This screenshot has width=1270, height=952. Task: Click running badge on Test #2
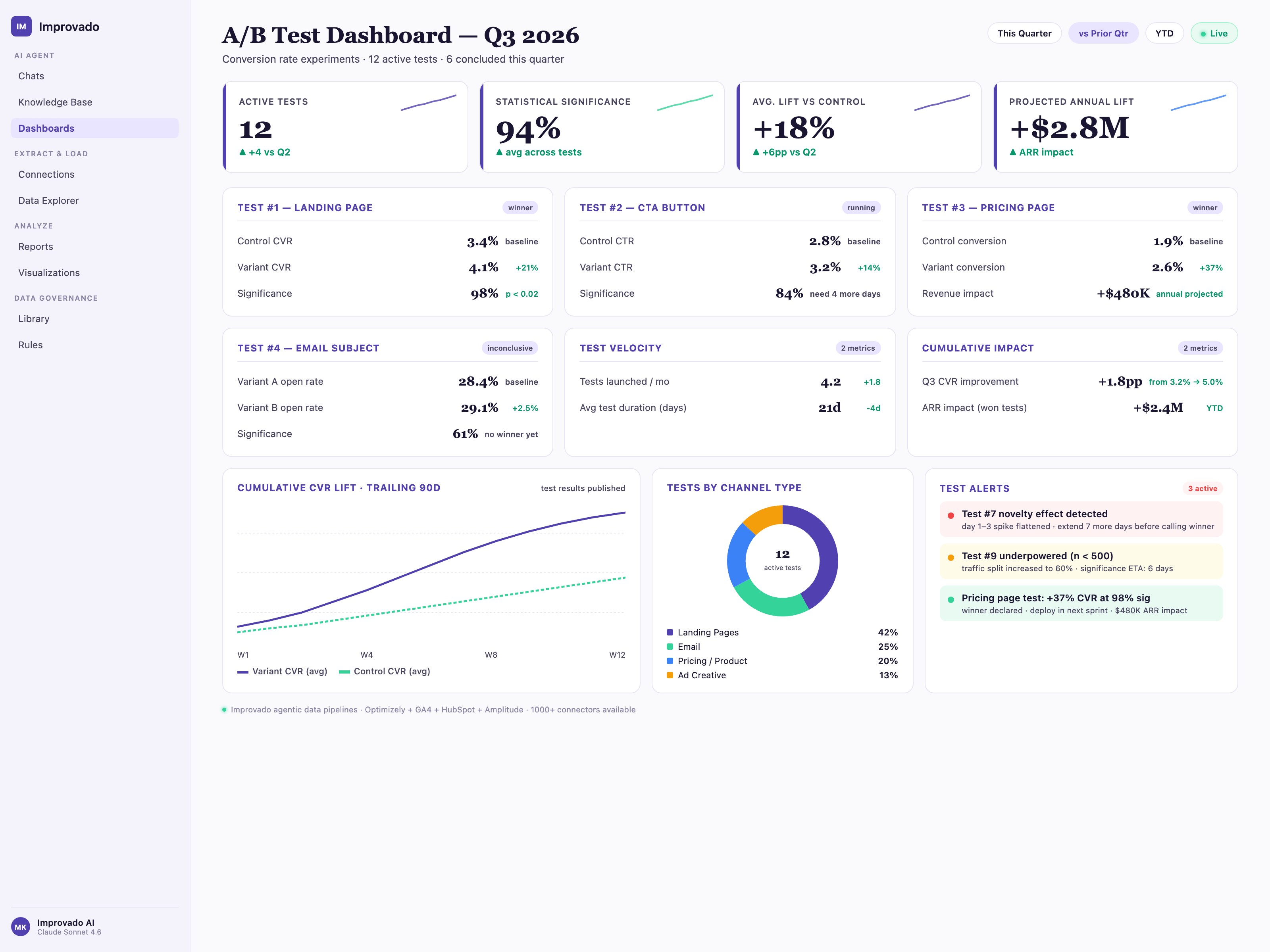pos(861,208)
